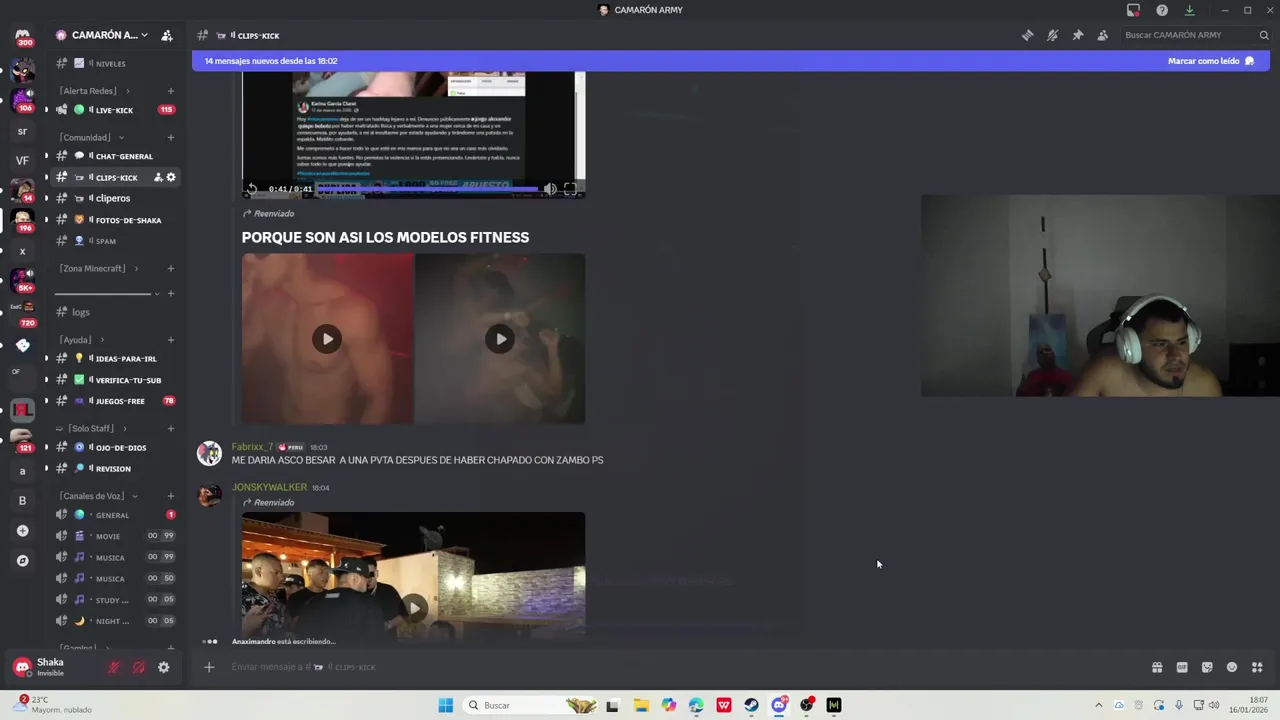
Task: Open the logs channel
Action: point(113,312)
